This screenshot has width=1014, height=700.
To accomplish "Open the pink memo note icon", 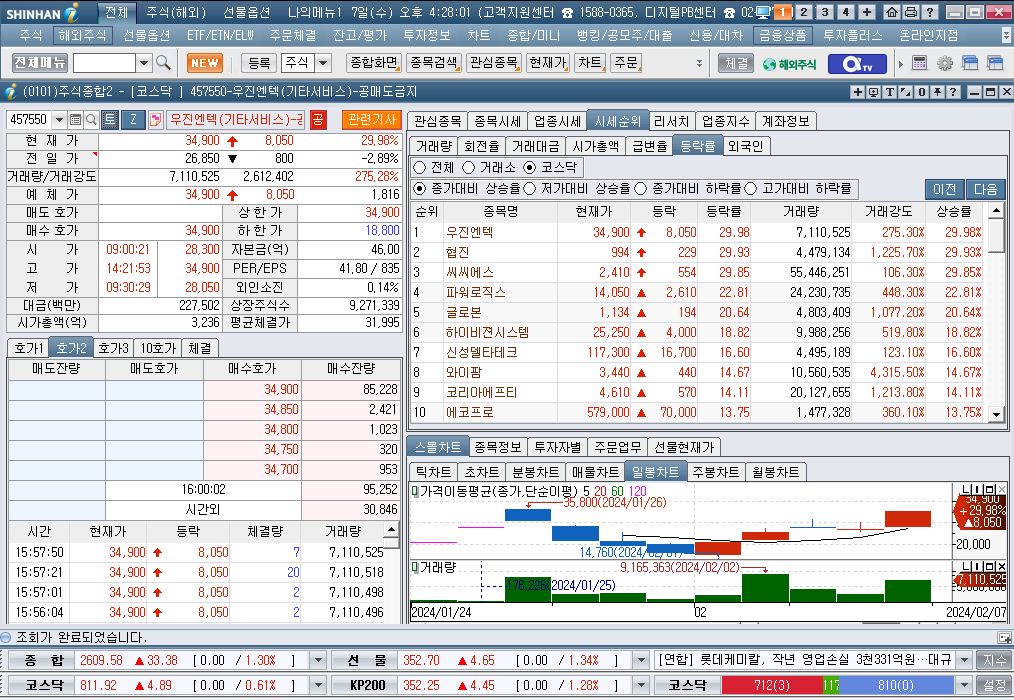I will point(155,120).
